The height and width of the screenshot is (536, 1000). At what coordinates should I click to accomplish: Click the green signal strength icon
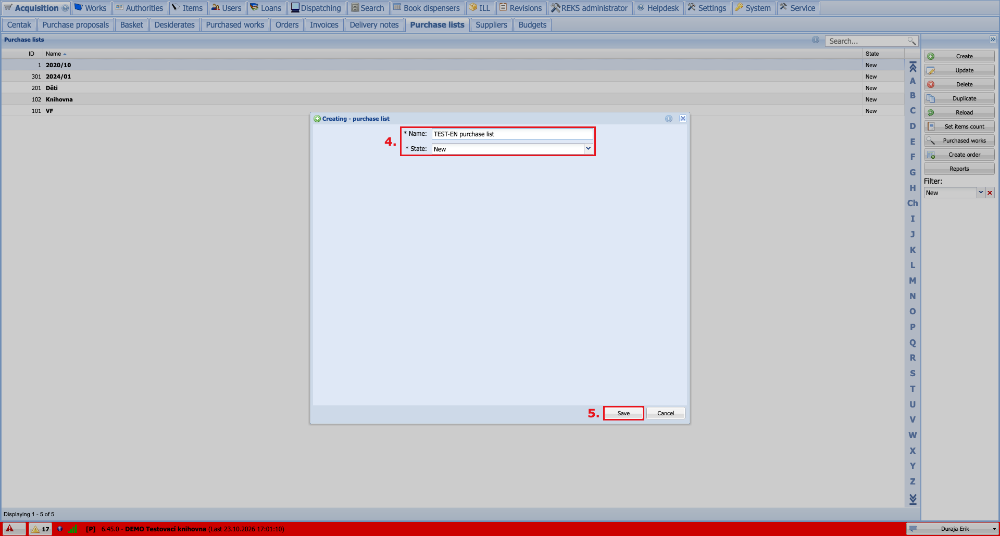[x=73, y=529]
